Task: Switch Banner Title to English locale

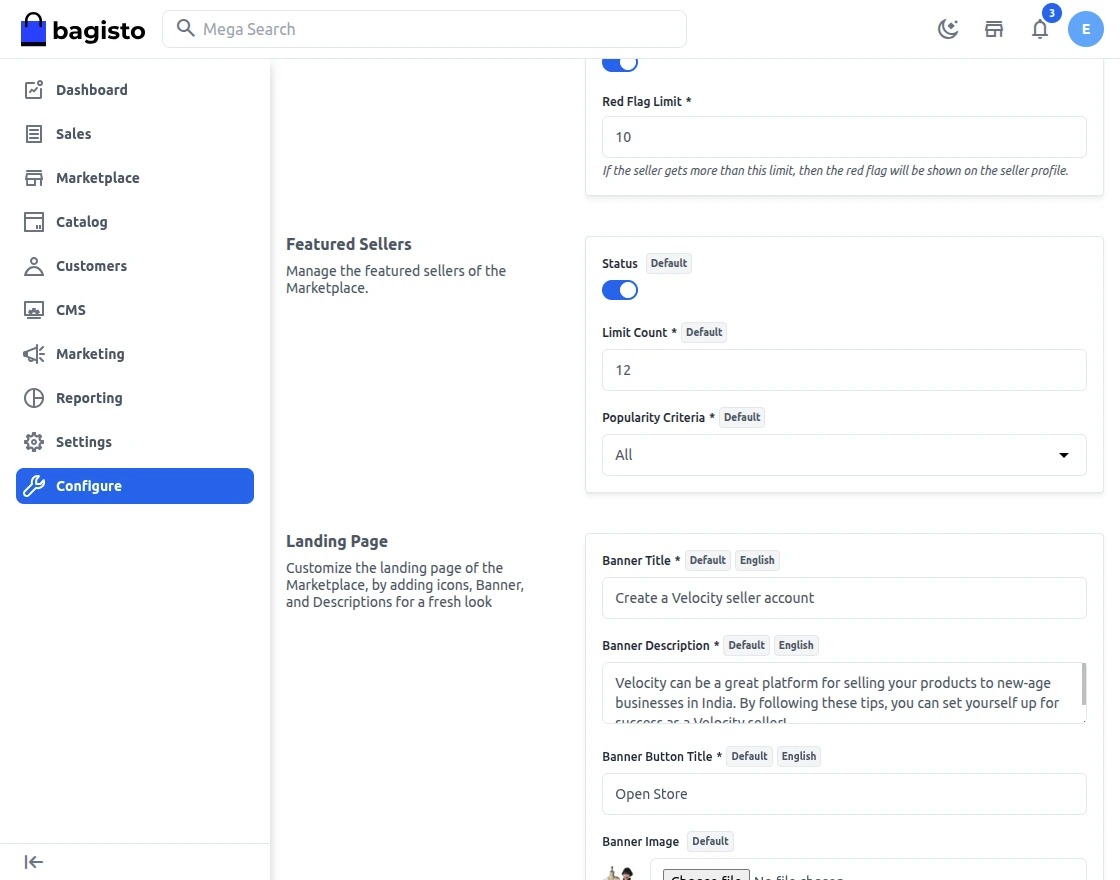Action: (757, 560)
